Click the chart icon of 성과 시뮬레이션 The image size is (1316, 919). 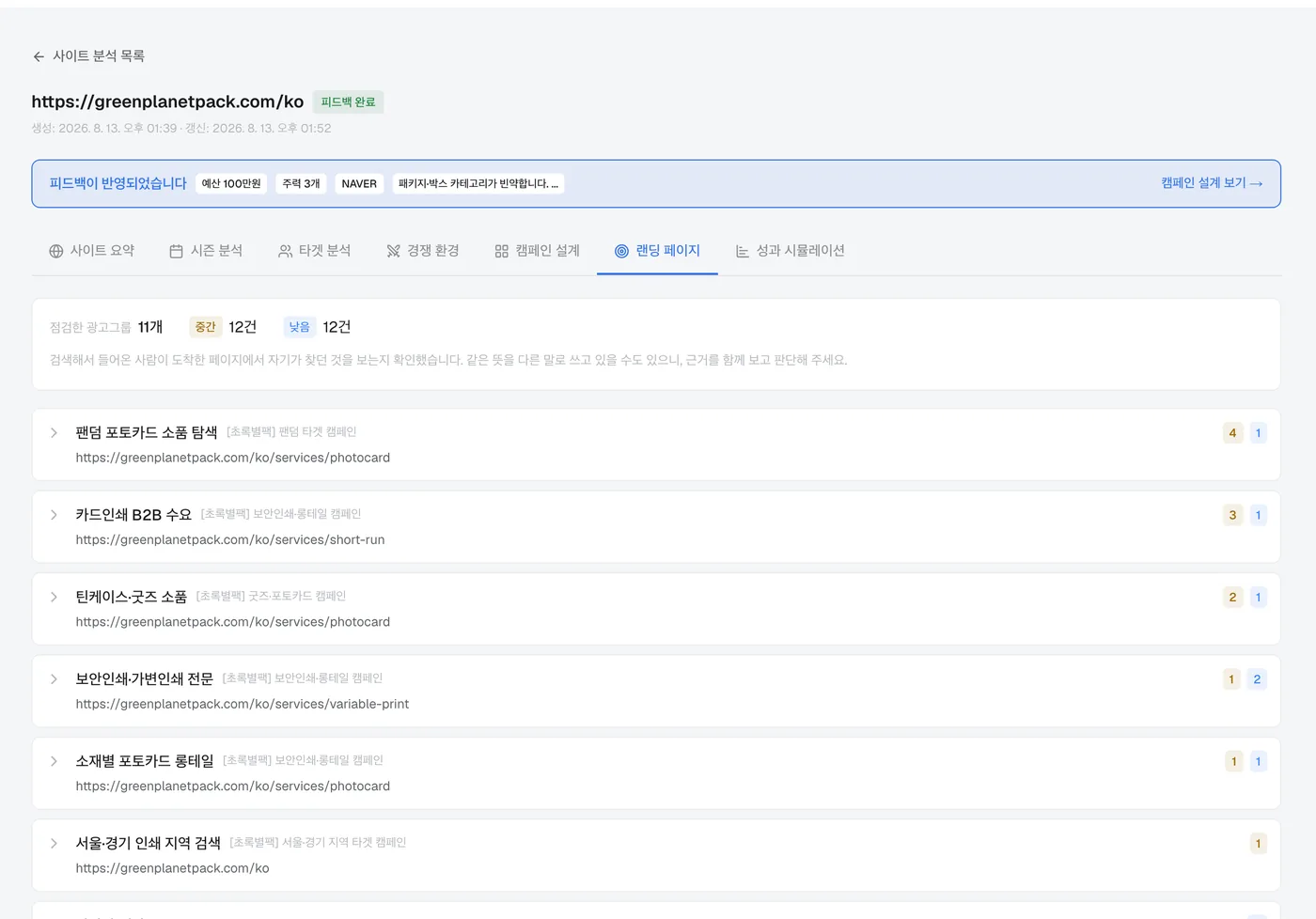(742, 251)
